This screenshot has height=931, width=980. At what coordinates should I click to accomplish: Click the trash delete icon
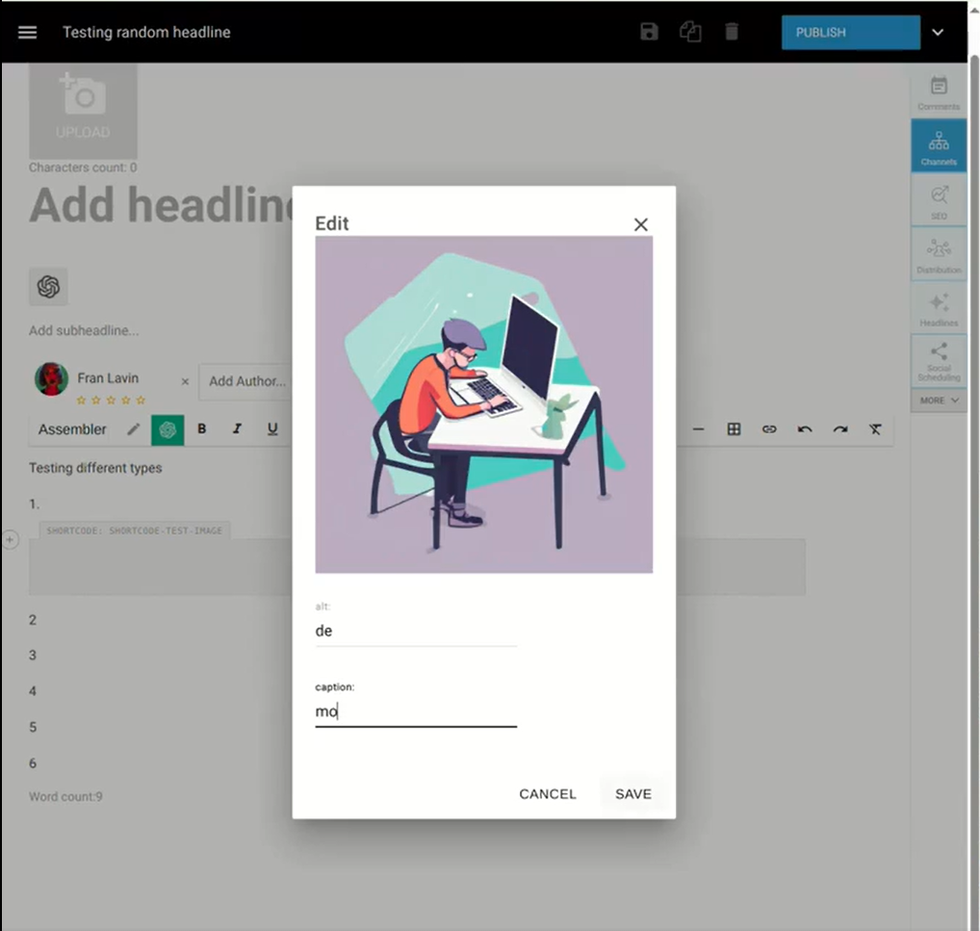point(731,32)
